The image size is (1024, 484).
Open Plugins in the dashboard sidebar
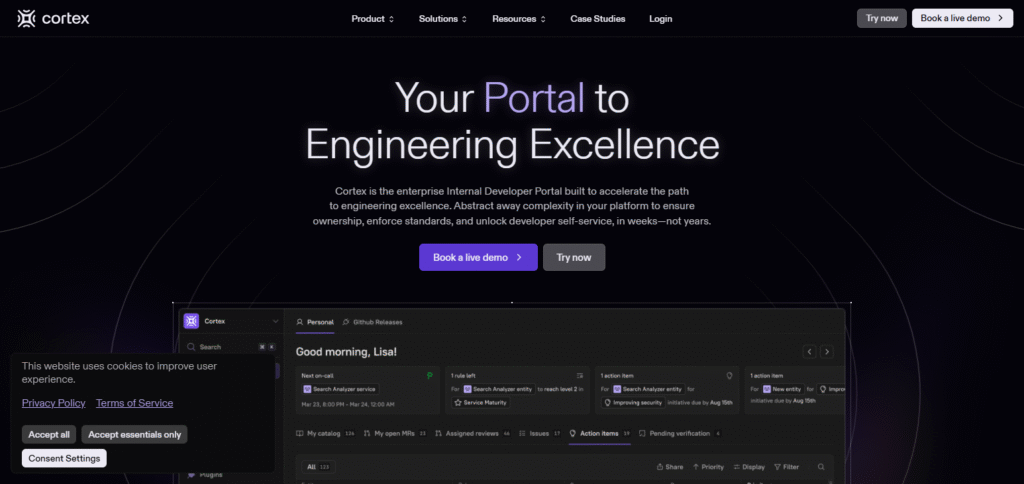click(205, 475)
